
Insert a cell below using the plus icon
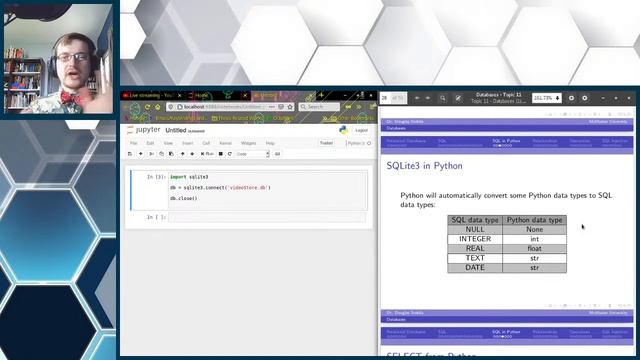coord(140,154)
